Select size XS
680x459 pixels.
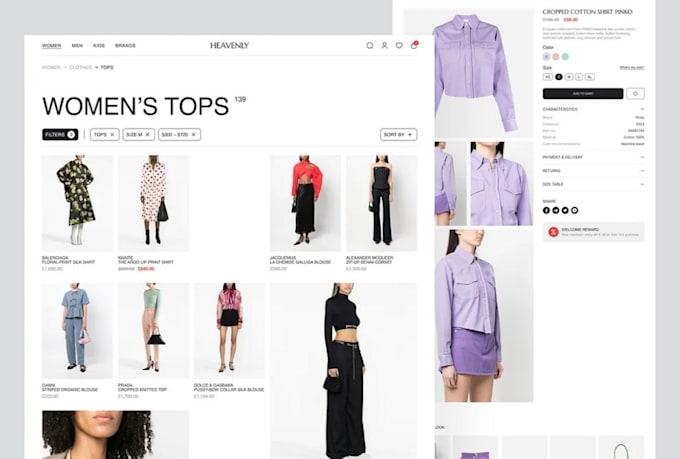(548, 77)
